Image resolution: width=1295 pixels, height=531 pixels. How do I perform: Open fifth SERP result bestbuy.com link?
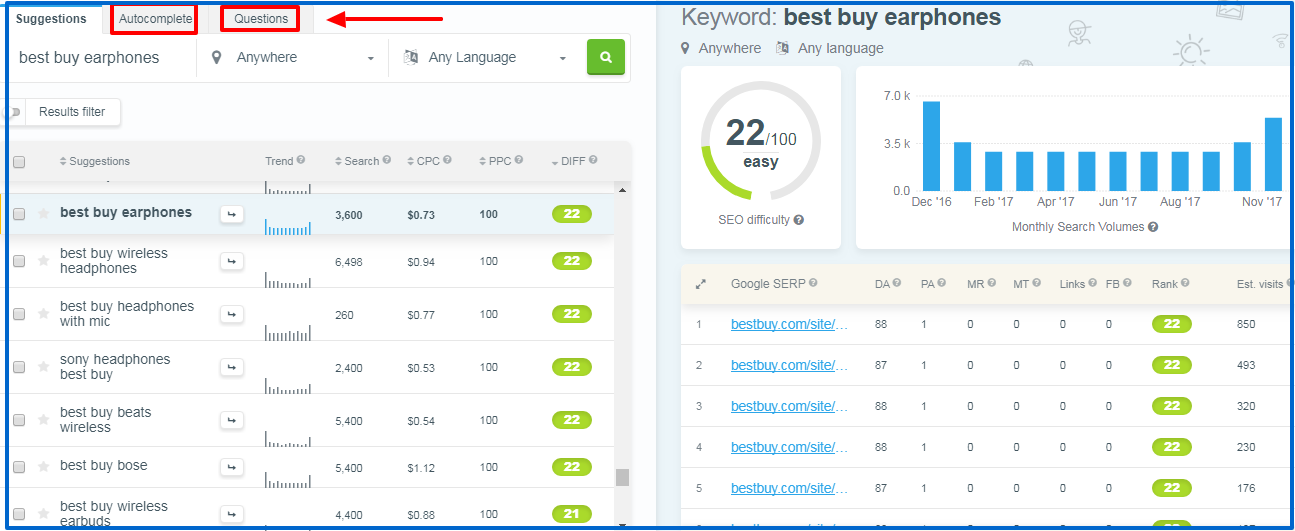pyautogui.click(x=789, y=488)
